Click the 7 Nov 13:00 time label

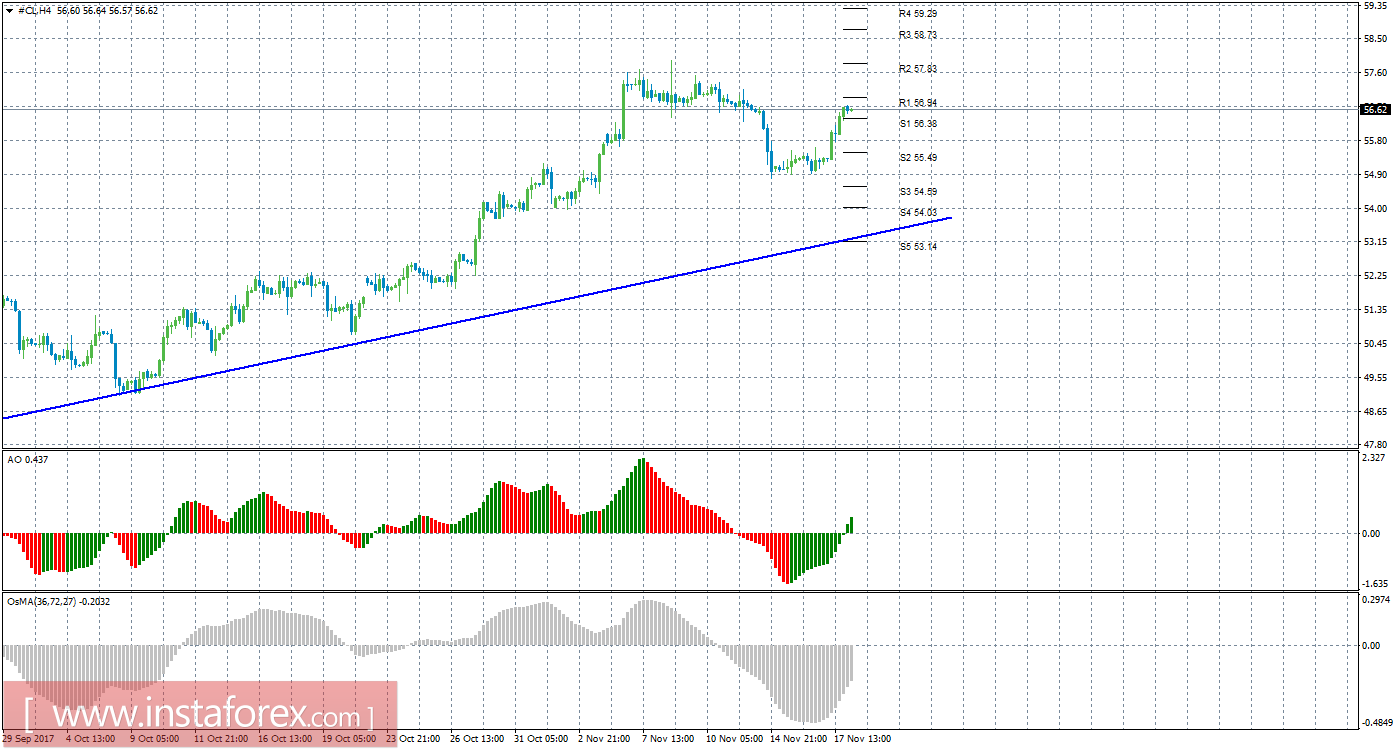(x=667, y=740)
